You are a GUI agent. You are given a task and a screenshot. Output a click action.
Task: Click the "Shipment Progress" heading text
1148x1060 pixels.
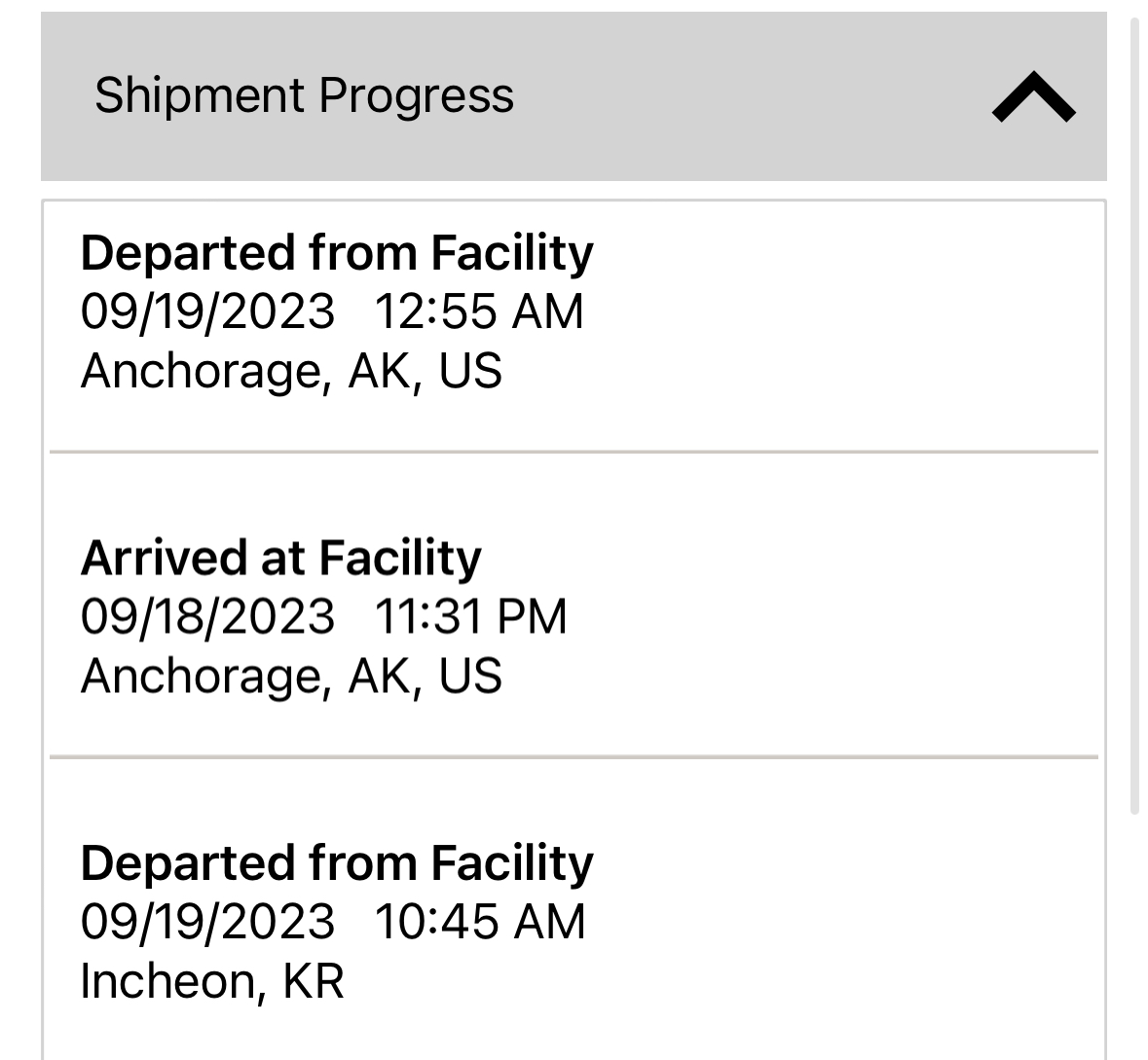[x=304, y=95]
